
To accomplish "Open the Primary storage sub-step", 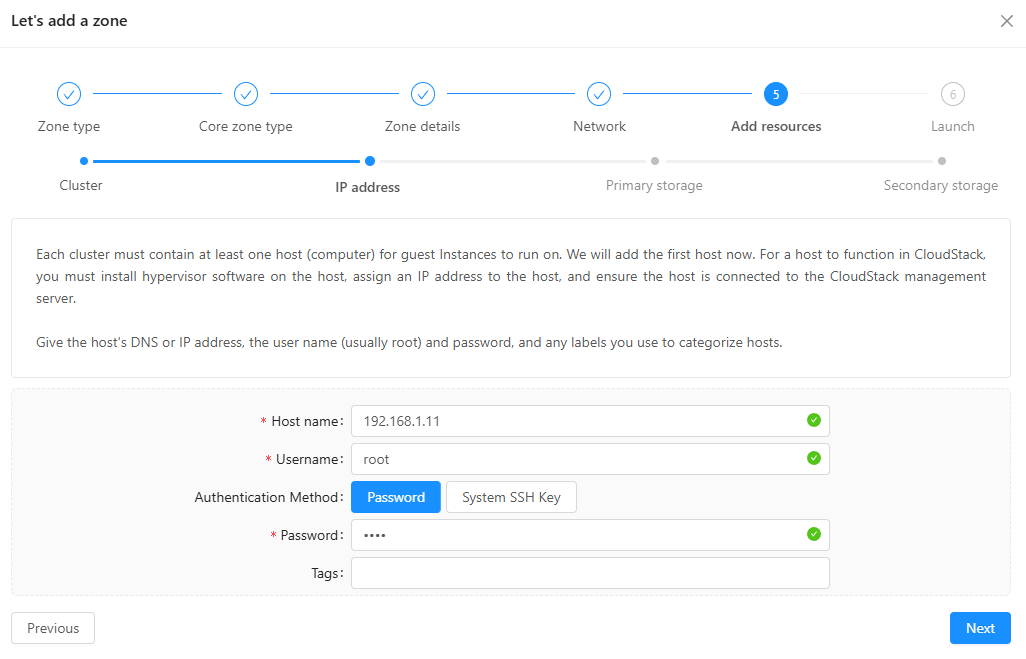I will click(654, 161).
